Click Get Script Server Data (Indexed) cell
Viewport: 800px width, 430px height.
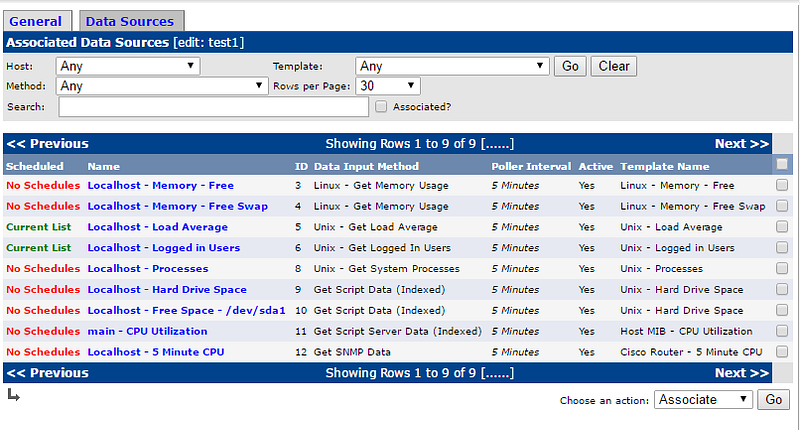[397, 332]
